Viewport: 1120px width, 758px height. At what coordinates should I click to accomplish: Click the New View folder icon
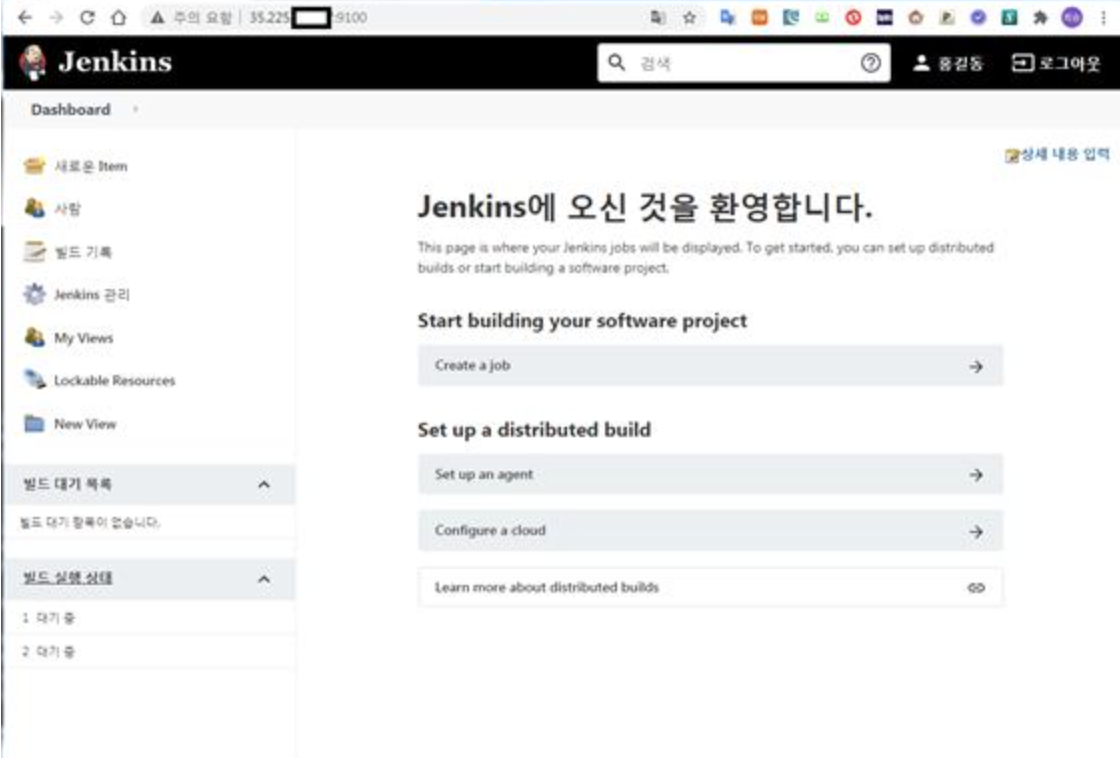point(34,424)
